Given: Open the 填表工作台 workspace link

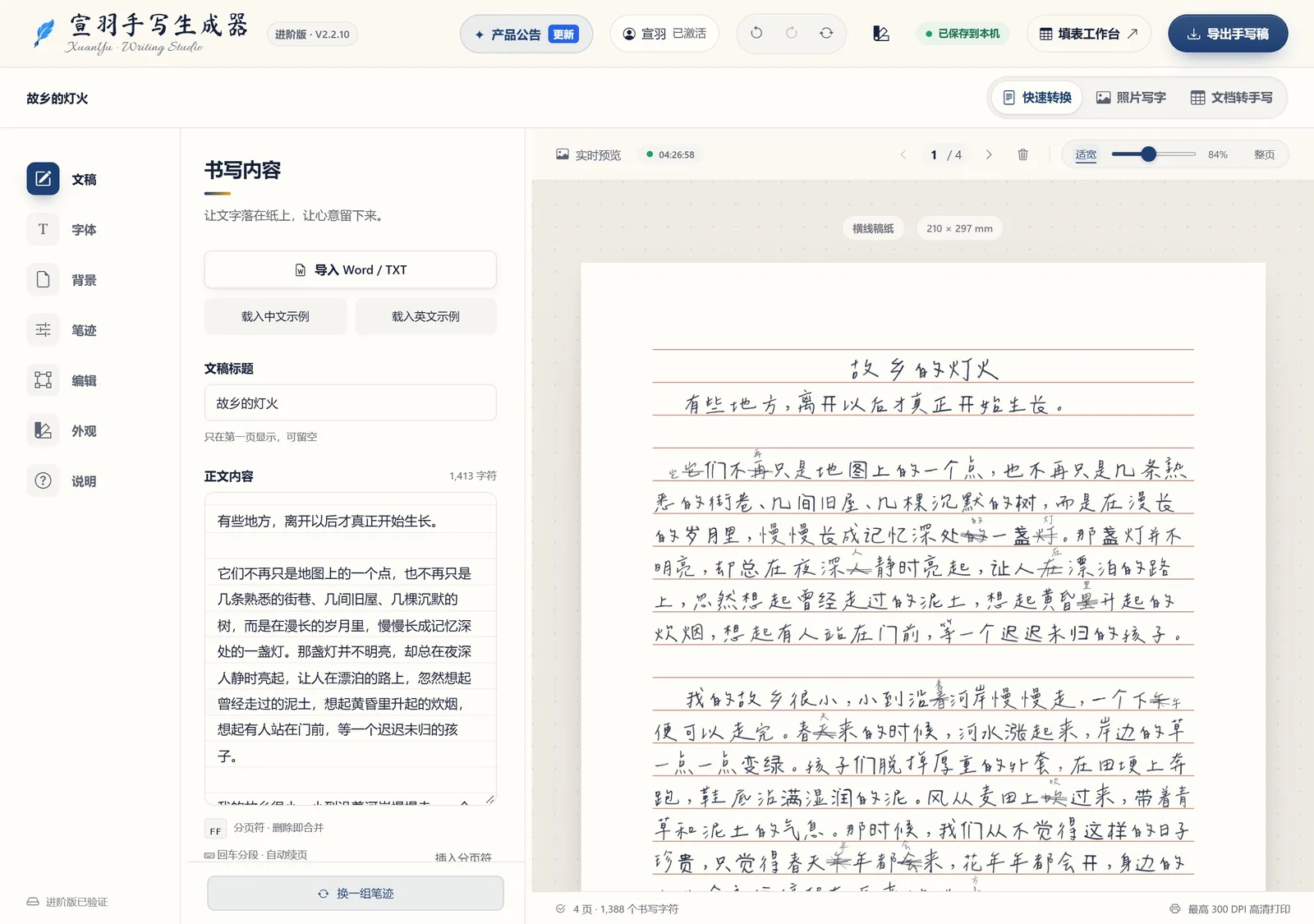Looking at the screenshot, I should [1088, 34].
